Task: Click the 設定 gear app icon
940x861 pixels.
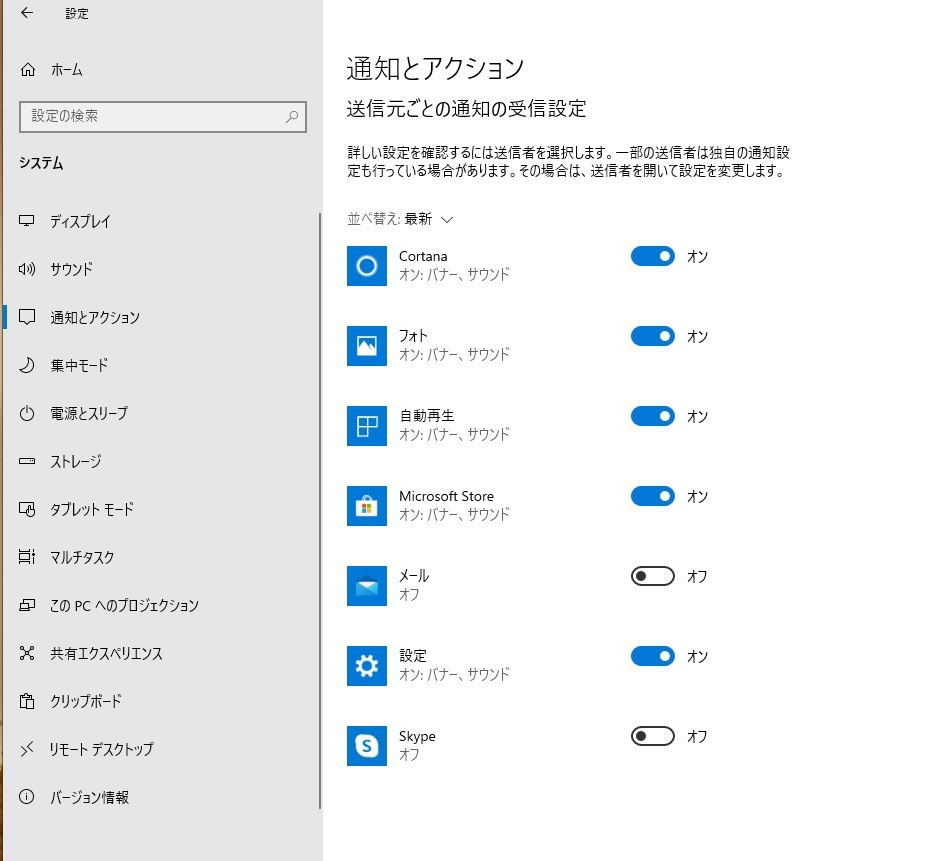Action: click(367, 666)
